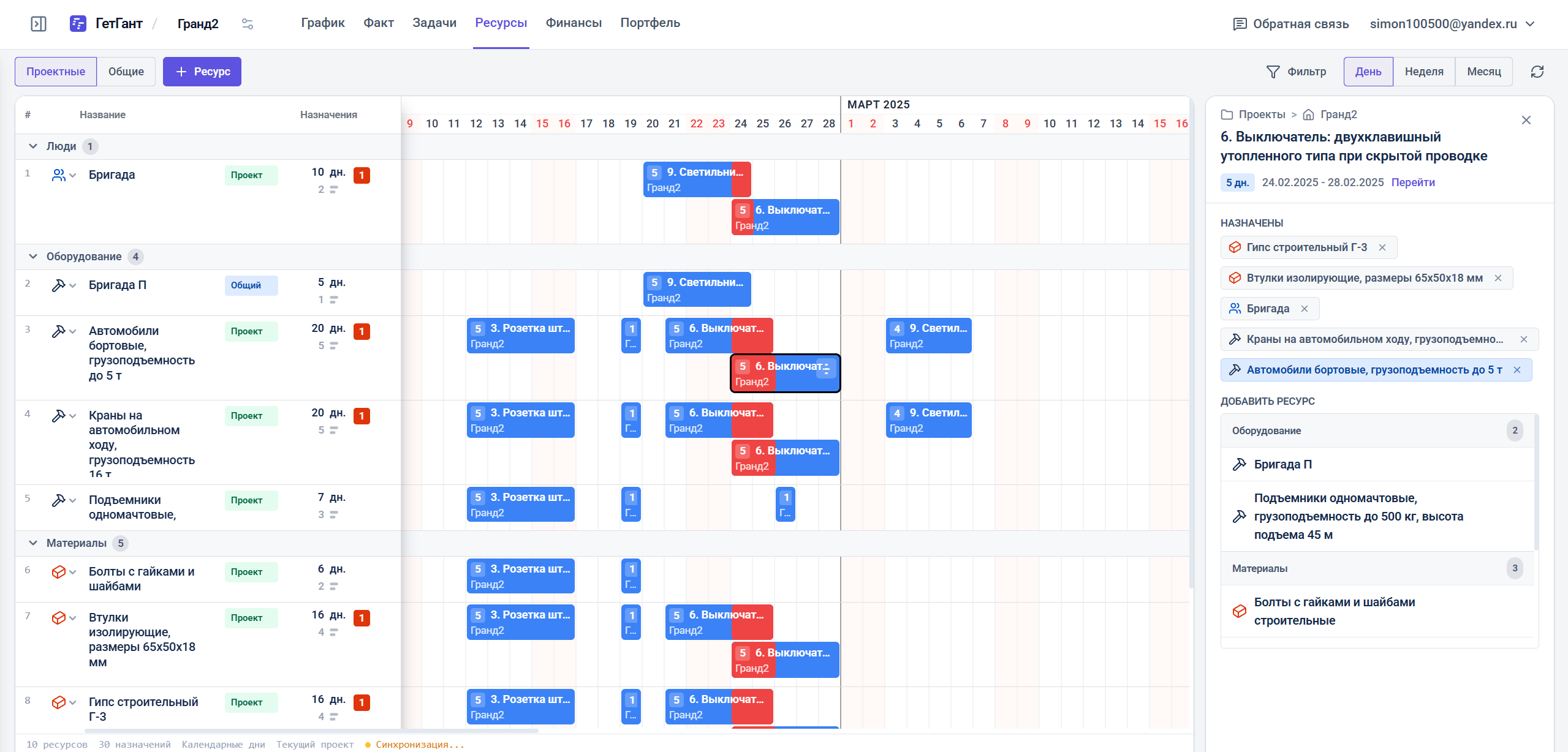Viewport: 1568px width, 752px height.
Task: Click conflict badge on Автомобили бортовые row
Action: (362, 332)
